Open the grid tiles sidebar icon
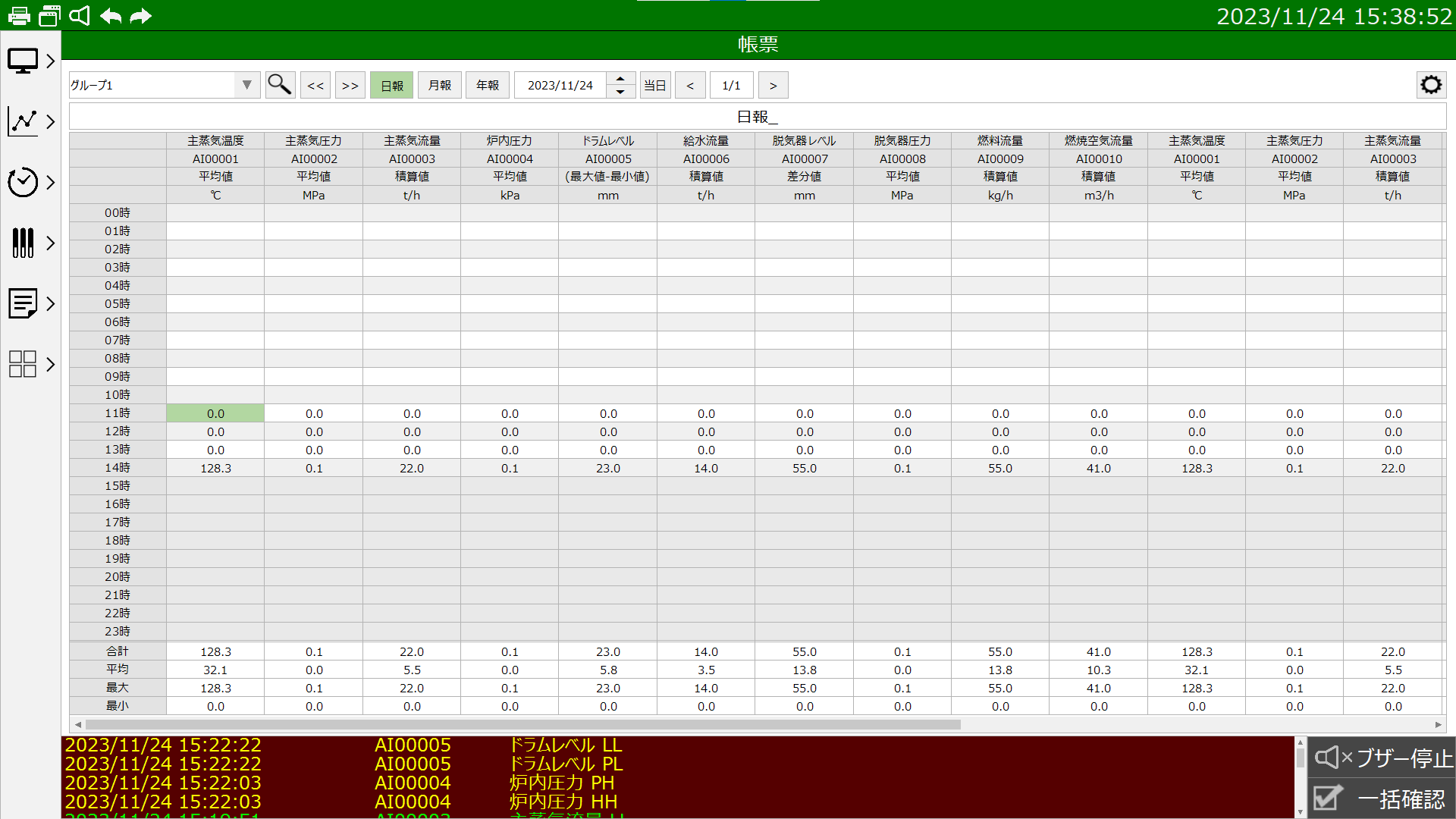The height and width of the screenshot is (819, 1456). [x=23, y=364]
